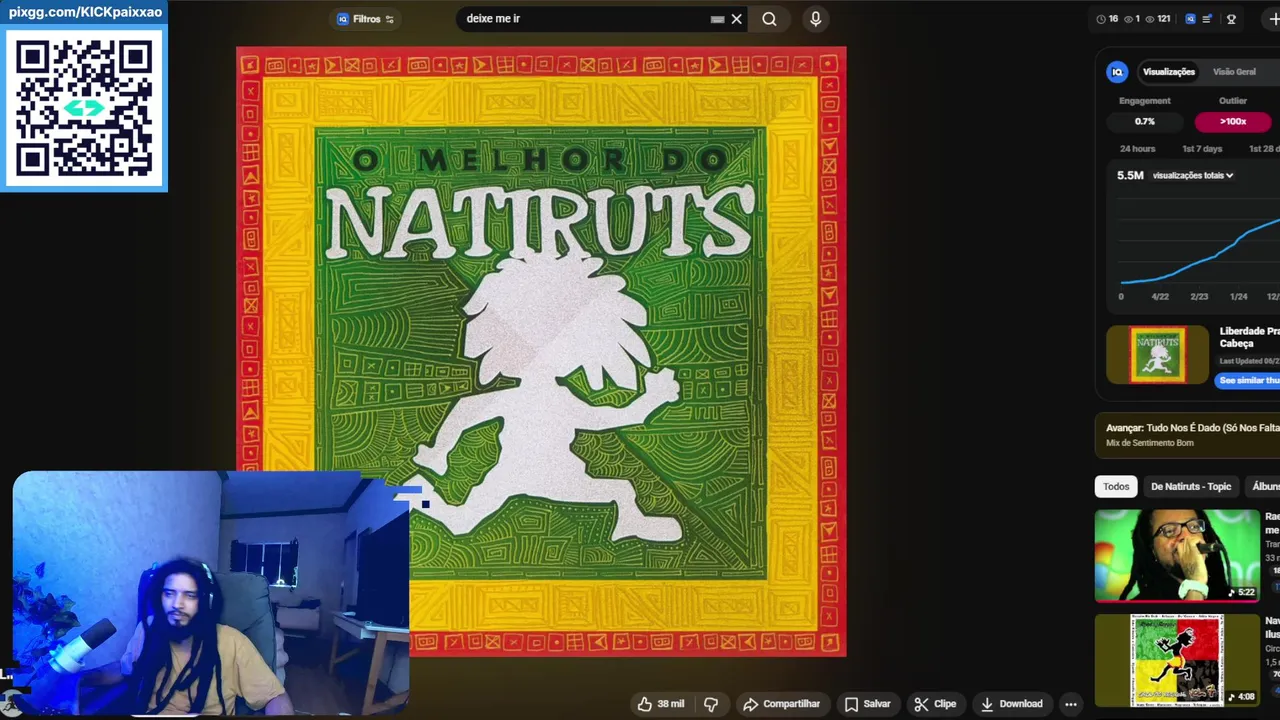Clear the search box with X

pos(737,19)
